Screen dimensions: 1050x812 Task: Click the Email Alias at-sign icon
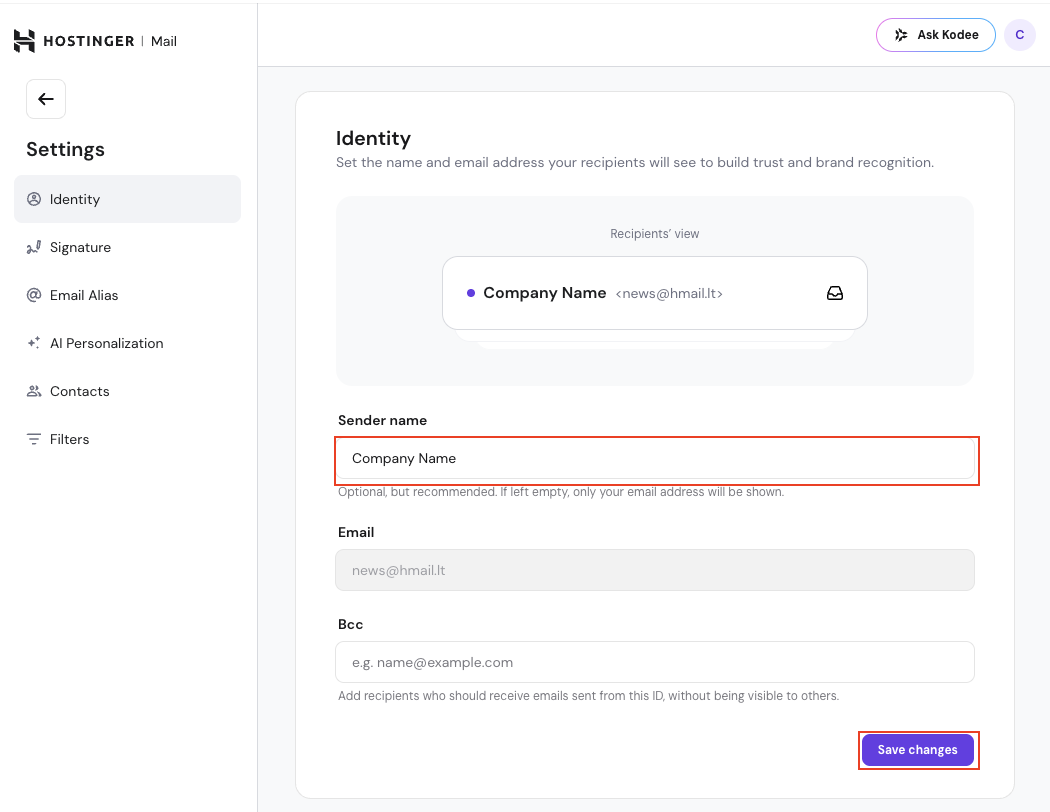click(34, 295)
